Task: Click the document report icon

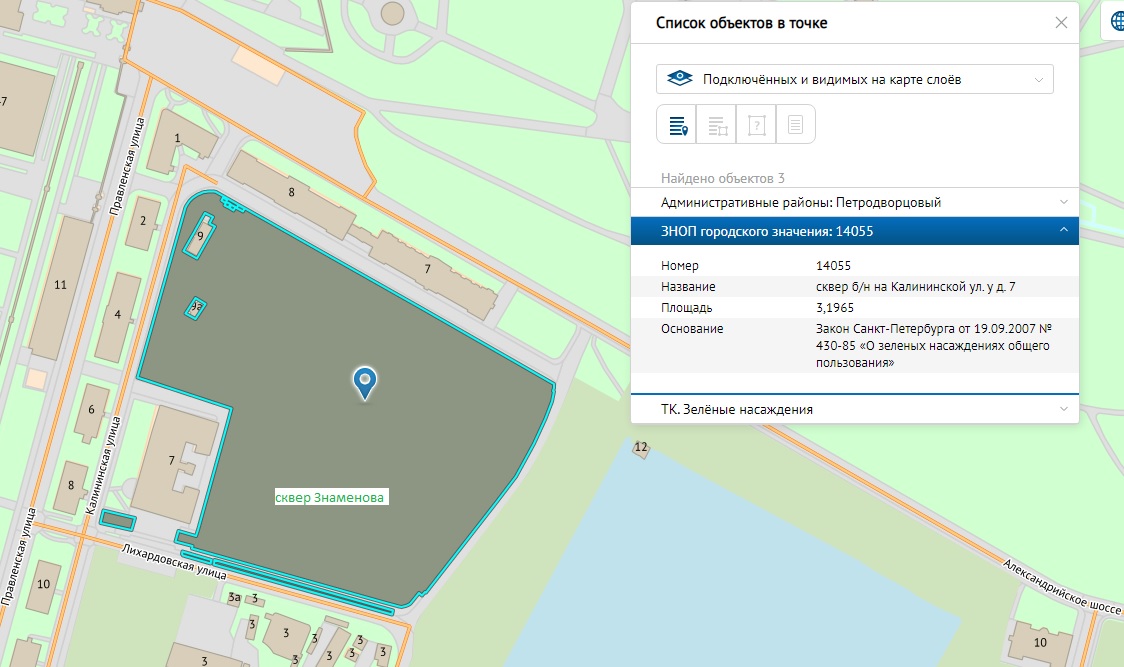Action: (x=795, y=125)
